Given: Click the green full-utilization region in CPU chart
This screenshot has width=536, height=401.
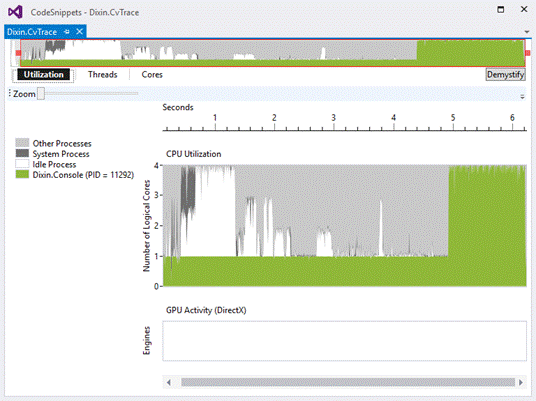Looking at the screenshot, I should click(x=487, y=226).
